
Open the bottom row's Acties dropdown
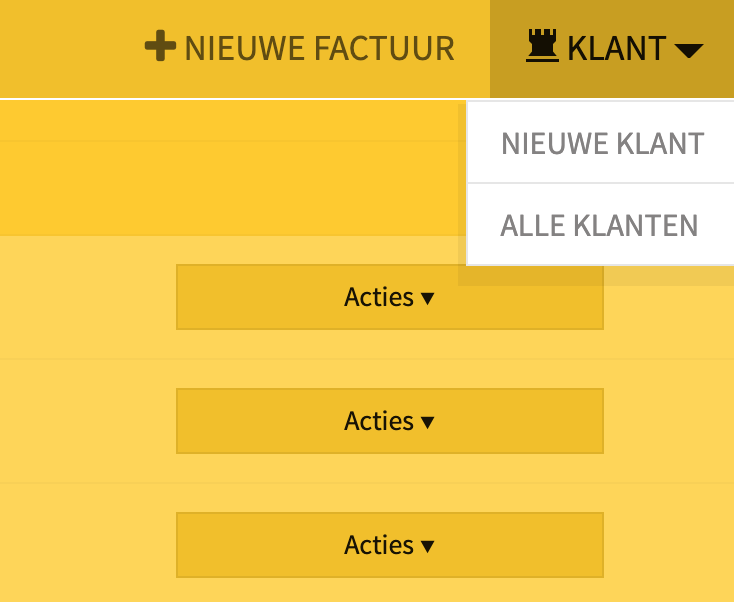click(x=389, y=545)
